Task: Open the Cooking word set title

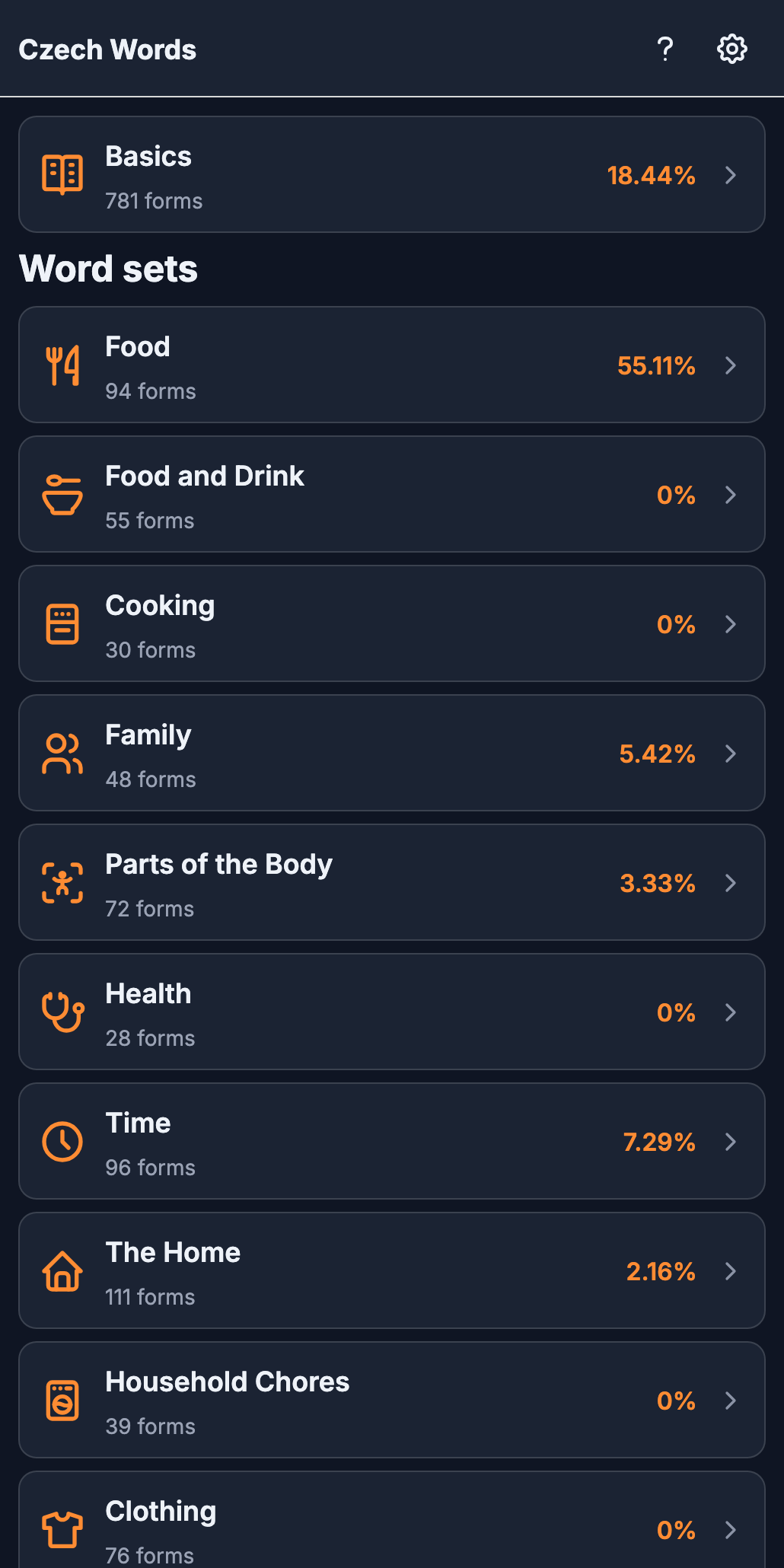Action: tap(160, 606)
